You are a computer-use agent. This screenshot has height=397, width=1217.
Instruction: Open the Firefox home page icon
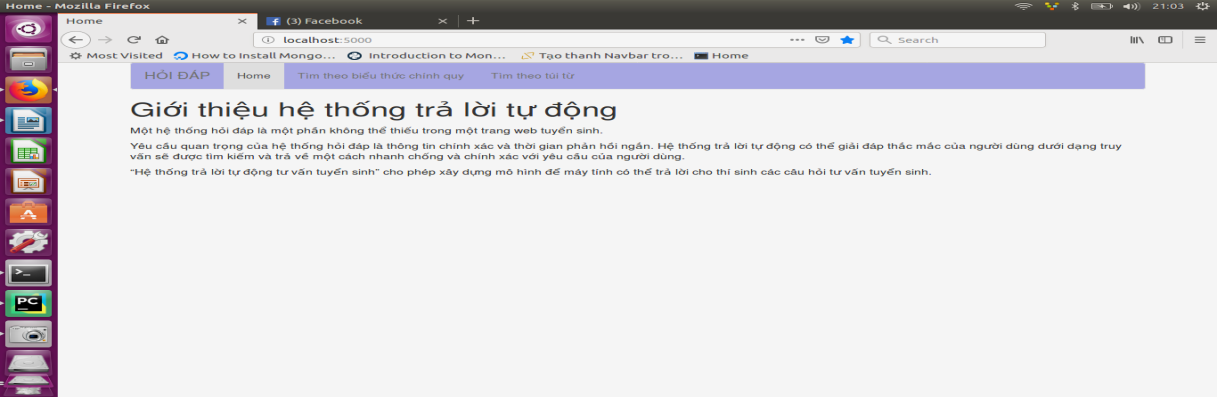[x=161, y=39]
